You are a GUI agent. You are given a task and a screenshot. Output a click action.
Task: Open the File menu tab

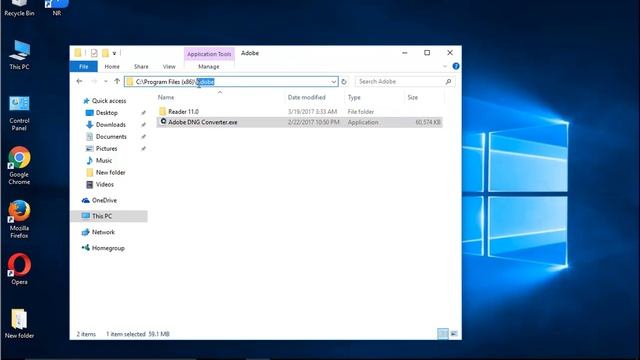[84, 67]
